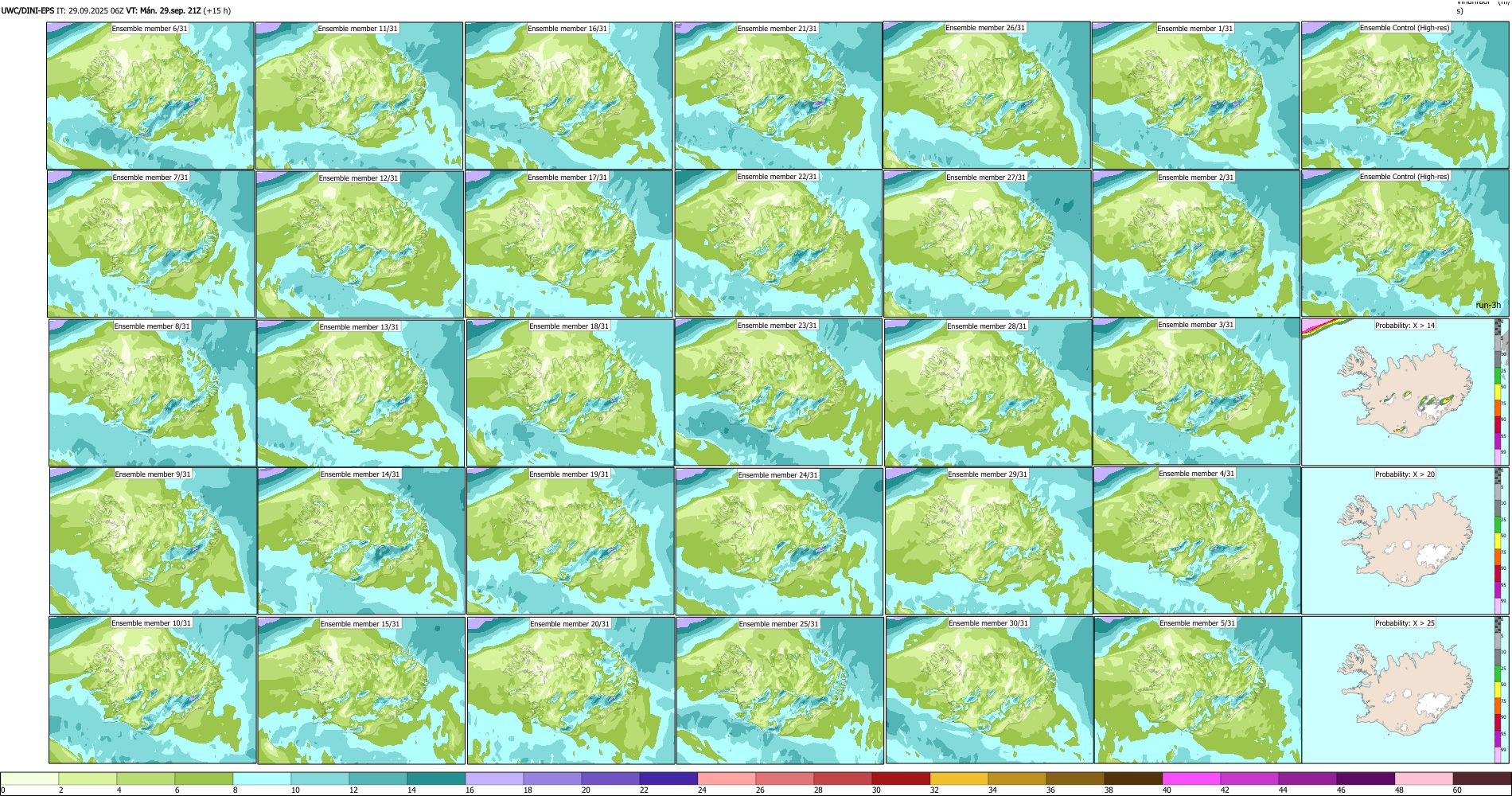
Task: Open the Ensemble member 16/31 map panel
Action: [x=568, y=96]
